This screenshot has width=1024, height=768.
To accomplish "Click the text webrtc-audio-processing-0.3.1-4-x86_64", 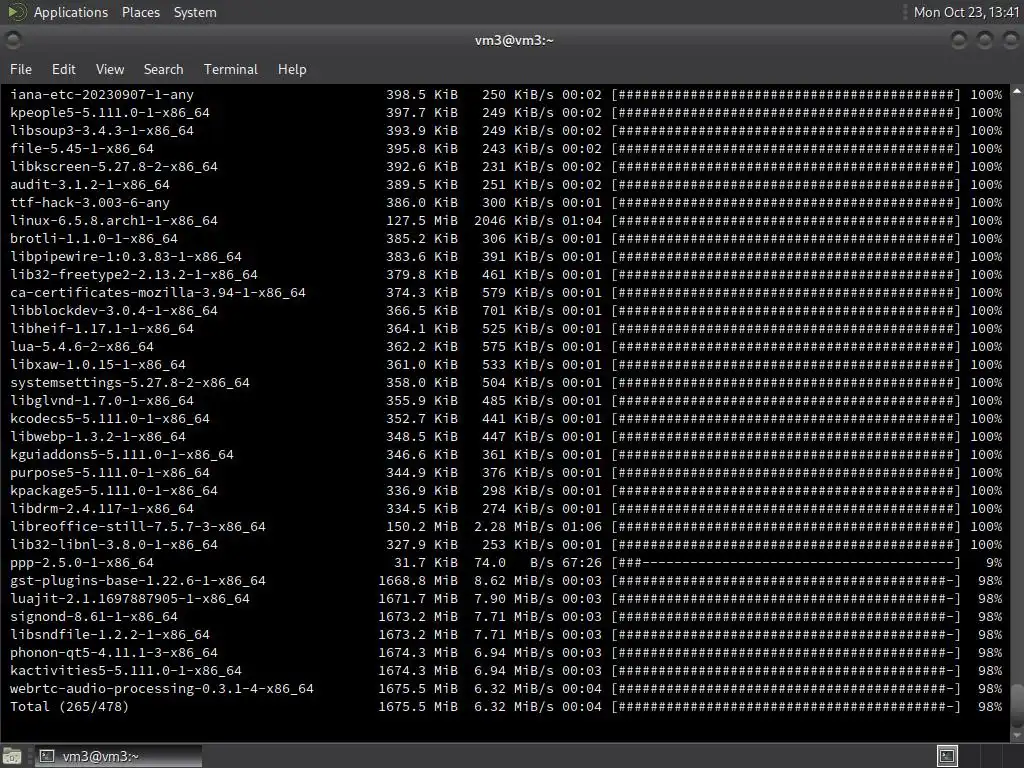I will pos(162,689).
